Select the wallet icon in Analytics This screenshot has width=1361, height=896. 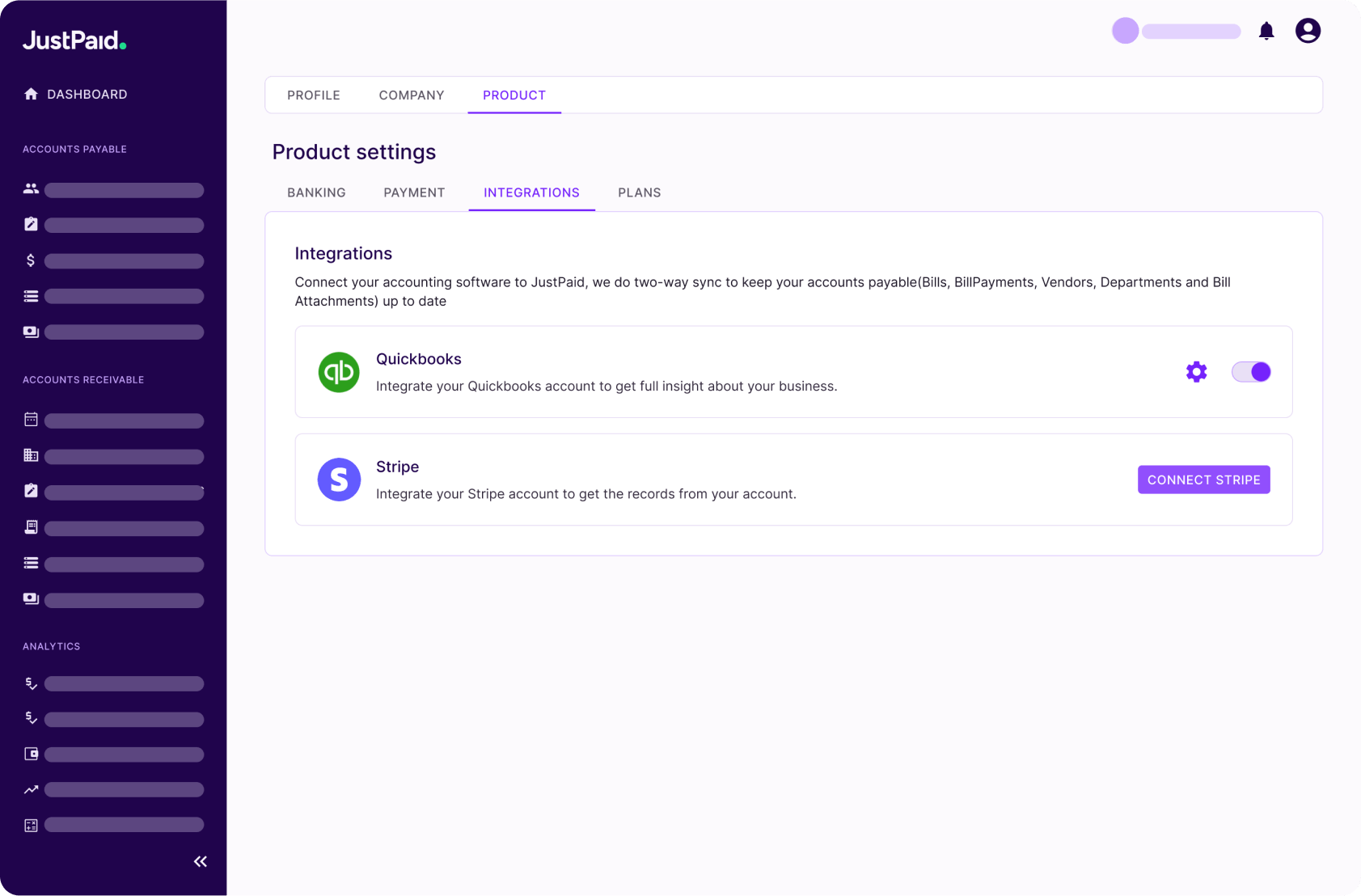[31, 754]
